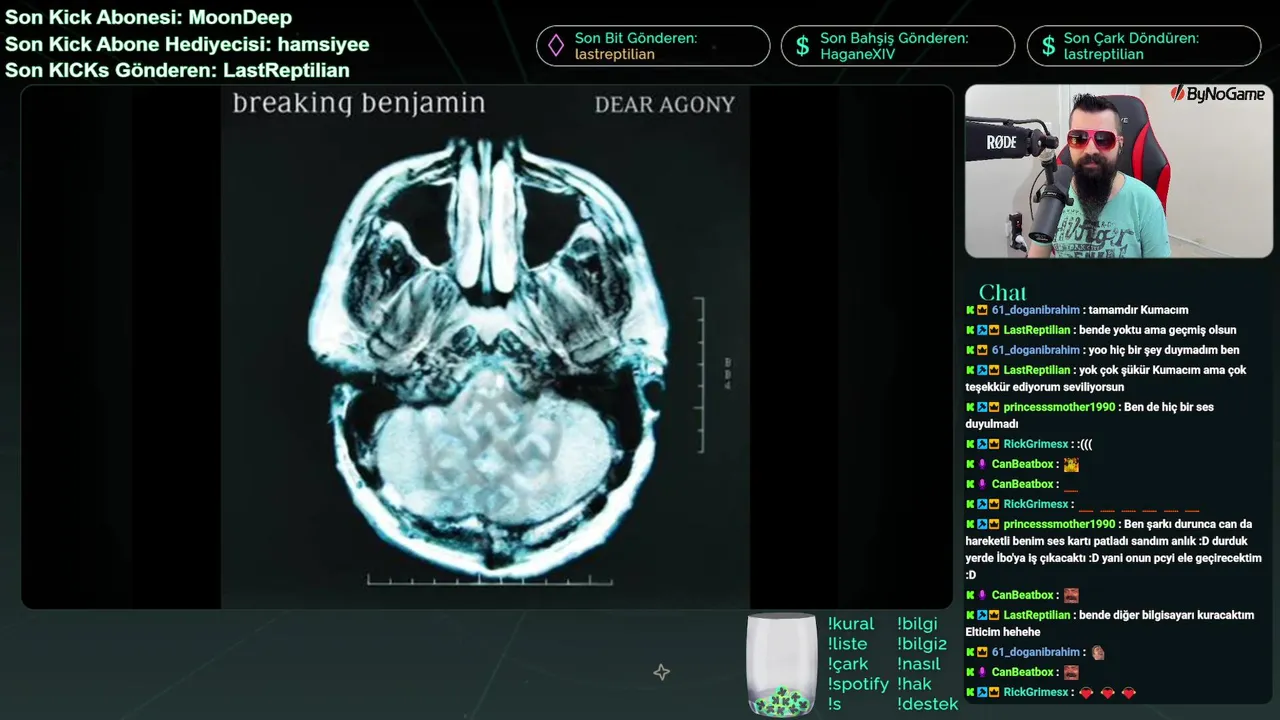Click the dollar icon beside Son Bahşiş Gönderen
This screenshot has width=1280, height=720.
point(802,46)
